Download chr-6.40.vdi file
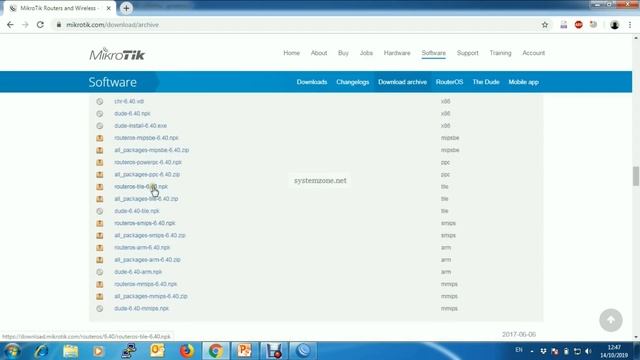This screenshot has width=640, height=360. (x=129, y=101)
